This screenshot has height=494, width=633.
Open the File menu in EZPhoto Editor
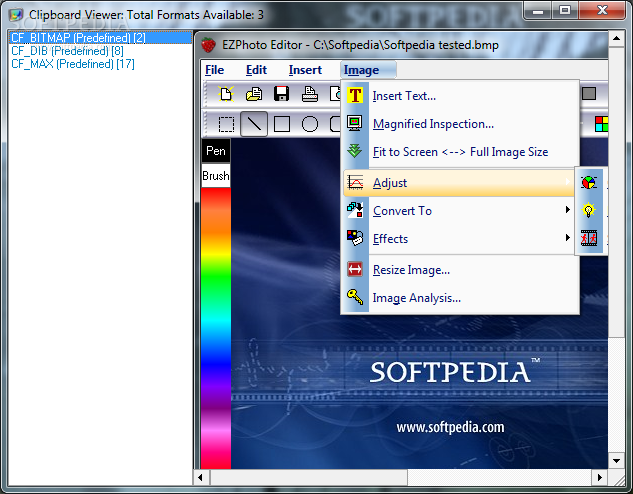click(214, 70)
